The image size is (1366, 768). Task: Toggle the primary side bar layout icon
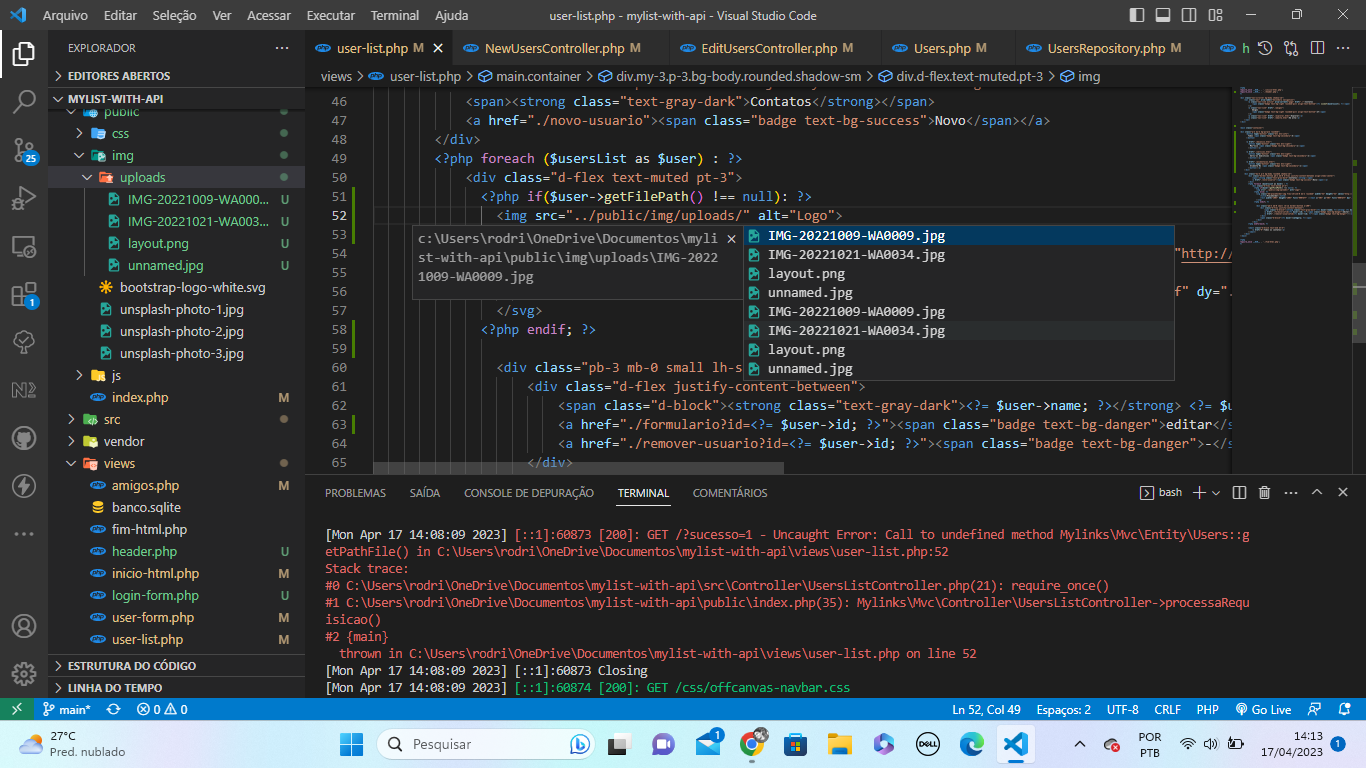pos(1137,15)
